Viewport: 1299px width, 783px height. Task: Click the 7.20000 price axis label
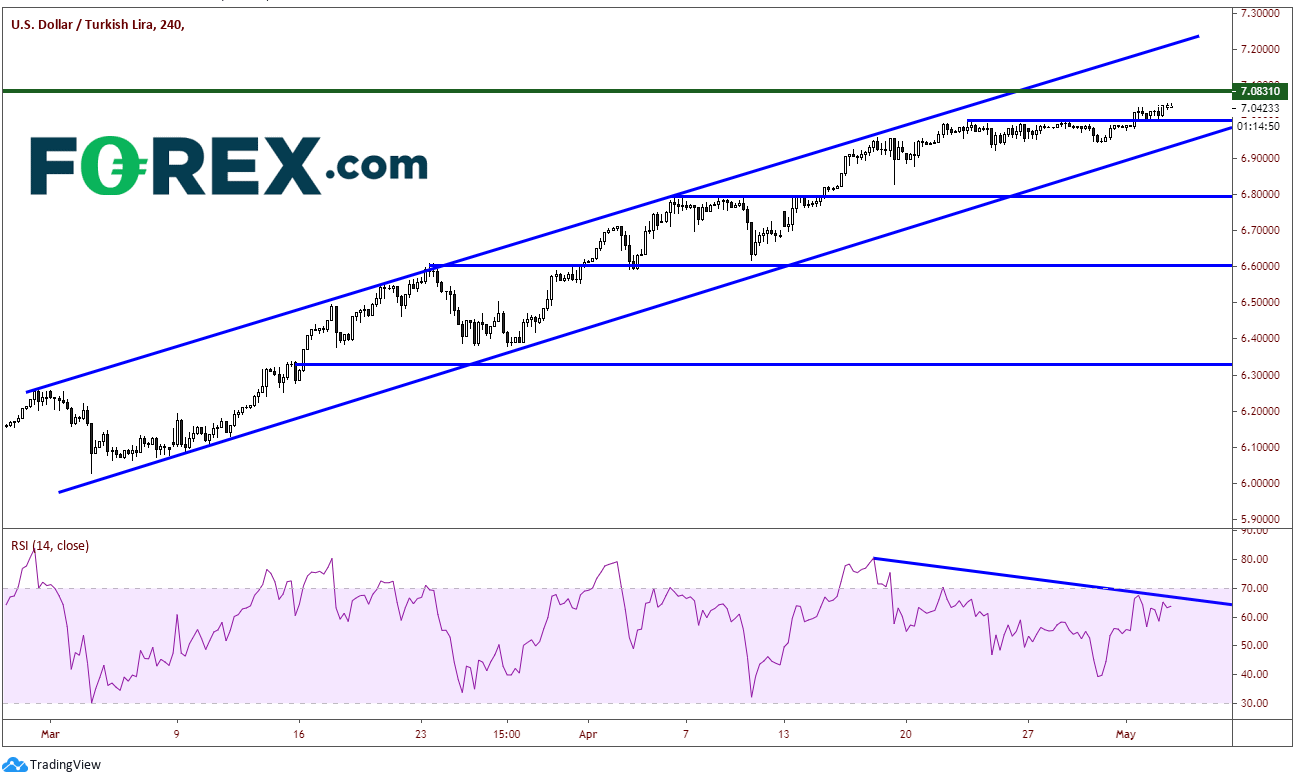[x=1260, y=49]
